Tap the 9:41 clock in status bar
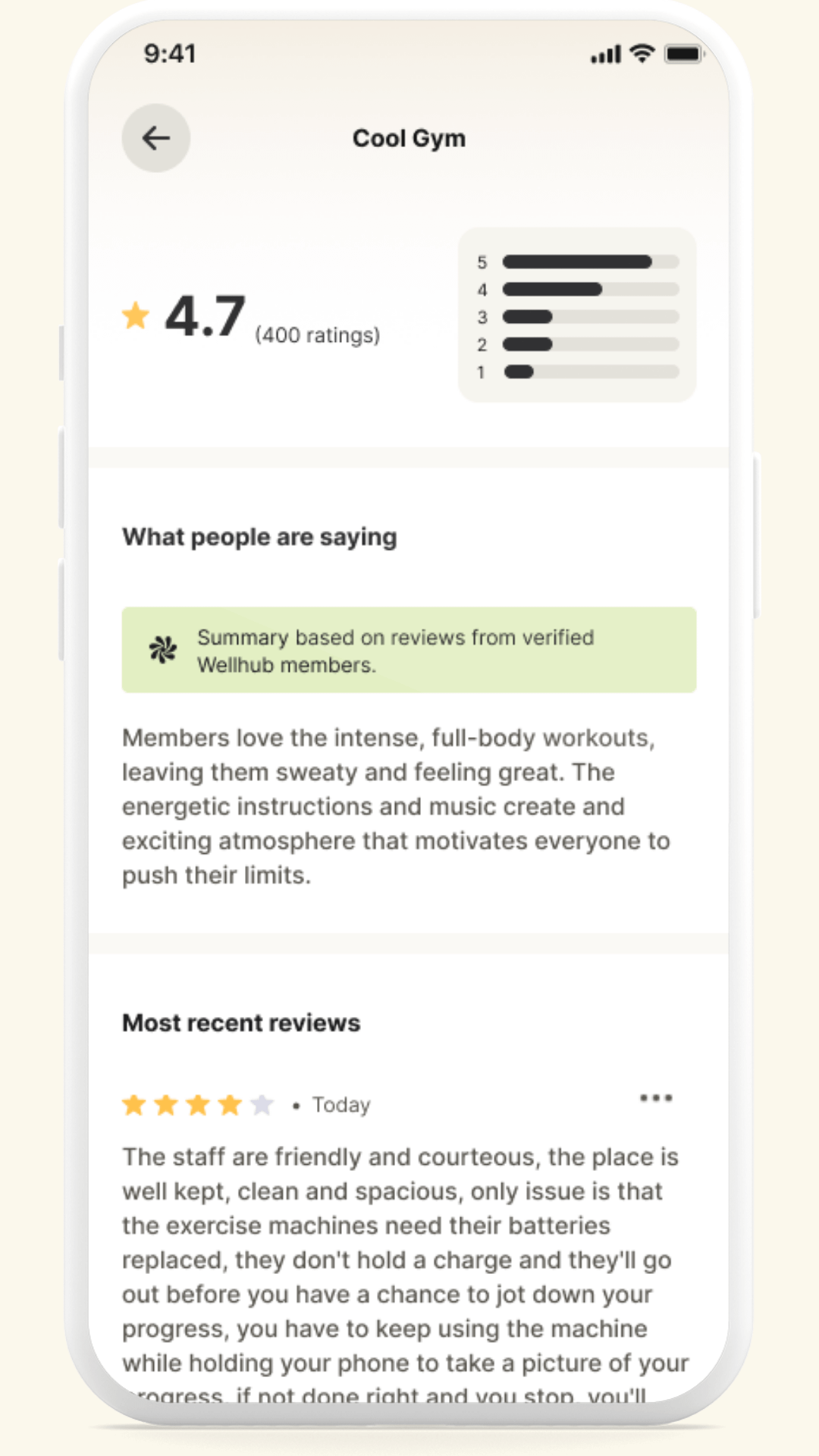 170,54
